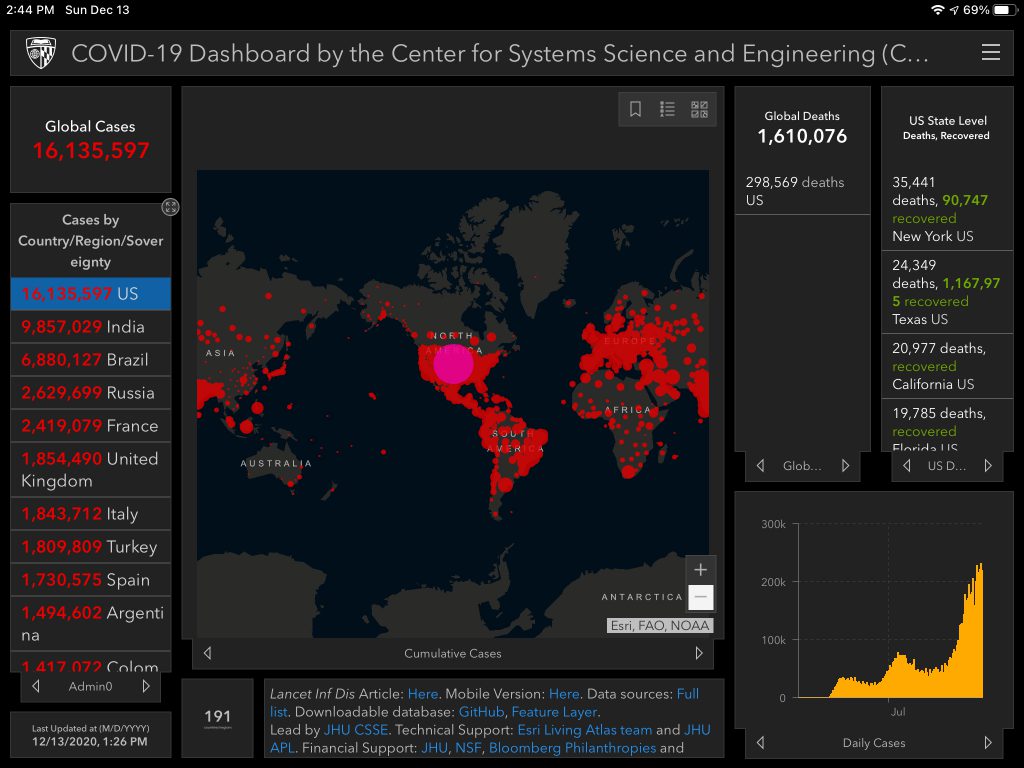
Task: Zoom out on the map
Action: (x=701, y=598)
